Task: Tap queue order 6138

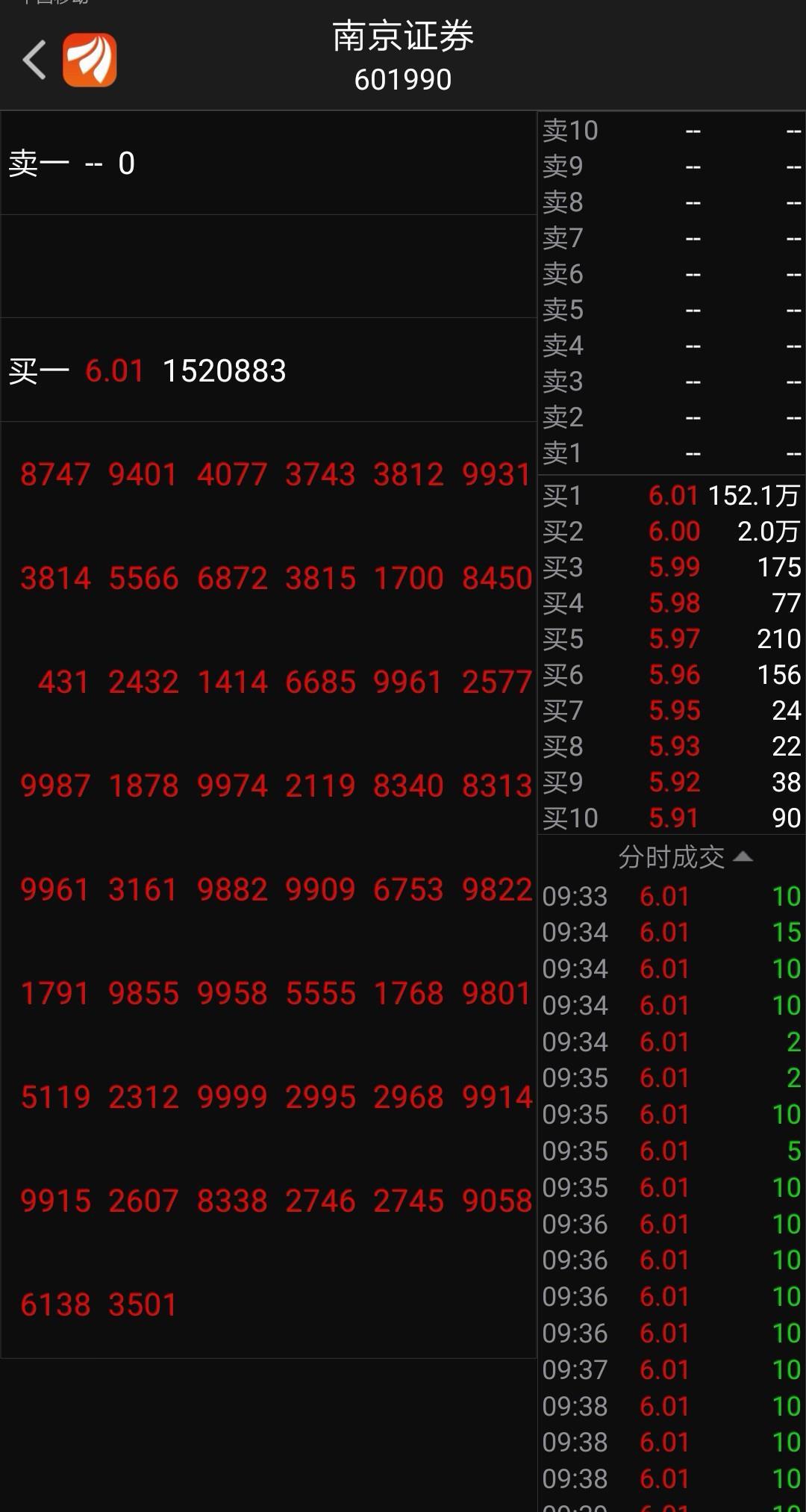Action: [55, 1304]
